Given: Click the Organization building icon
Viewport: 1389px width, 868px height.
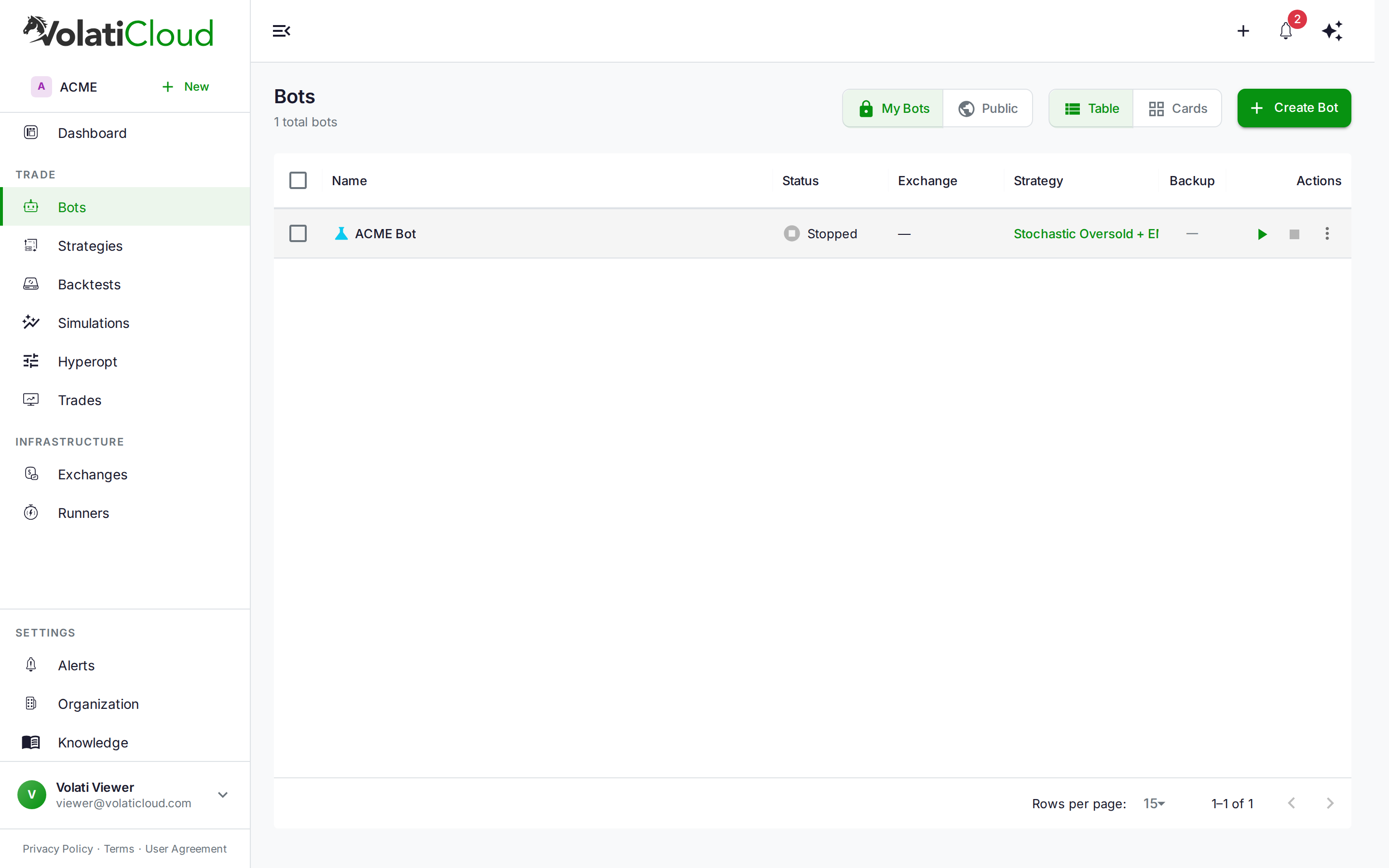Looking at the screenshot, I should click(31, 703).
